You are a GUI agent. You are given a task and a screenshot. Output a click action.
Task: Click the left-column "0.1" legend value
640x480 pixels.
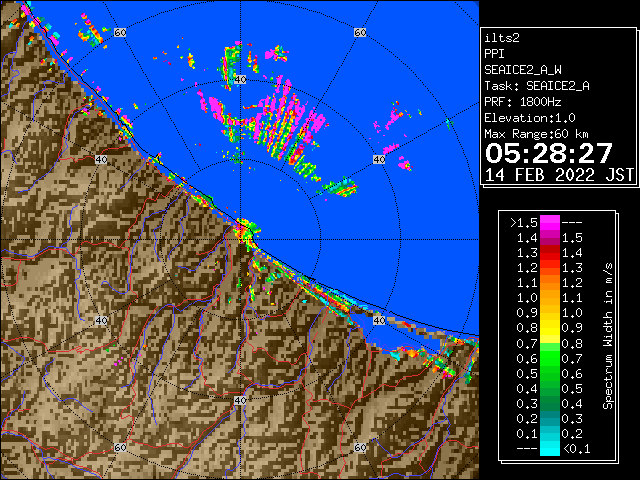(x=527, y=434)
